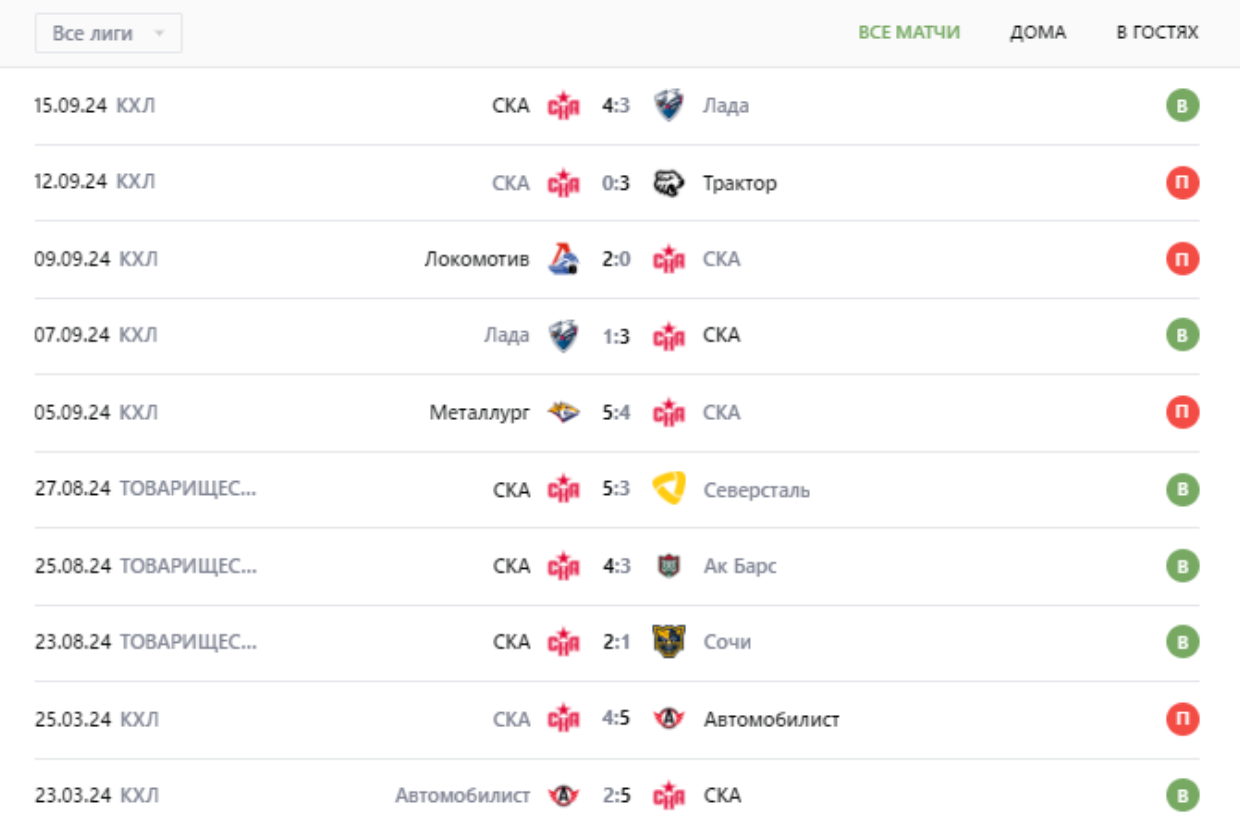This screenshot has width=1240, height=838.
Task: Click the Сочи team logo
Action: click(x=668, y=641)
